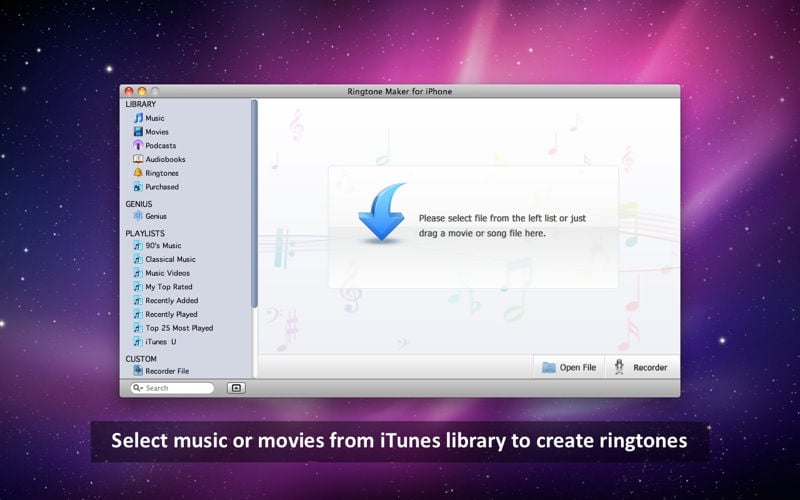800x500 pixels.
Task: Click the Genius atom icon
Action: (x=138, y=216)
